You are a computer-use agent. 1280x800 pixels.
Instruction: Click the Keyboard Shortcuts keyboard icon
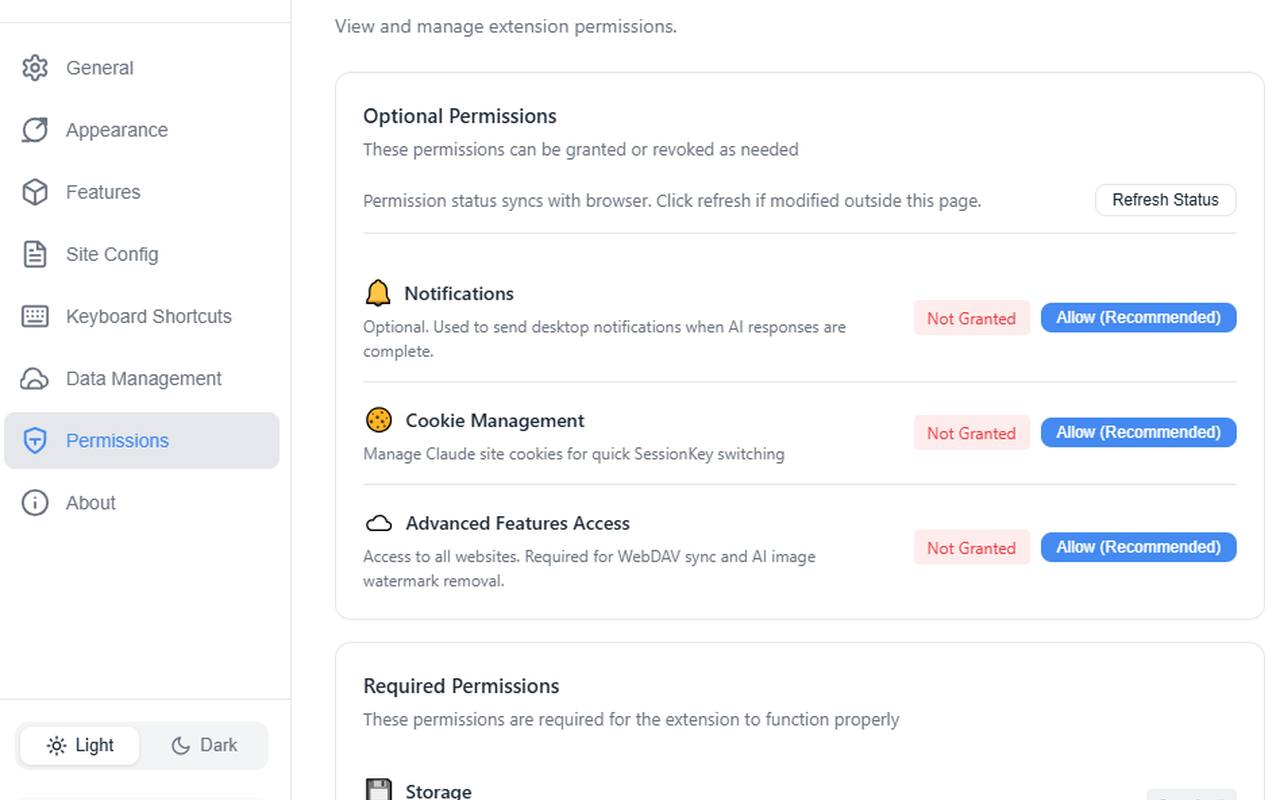coord(35,316)
